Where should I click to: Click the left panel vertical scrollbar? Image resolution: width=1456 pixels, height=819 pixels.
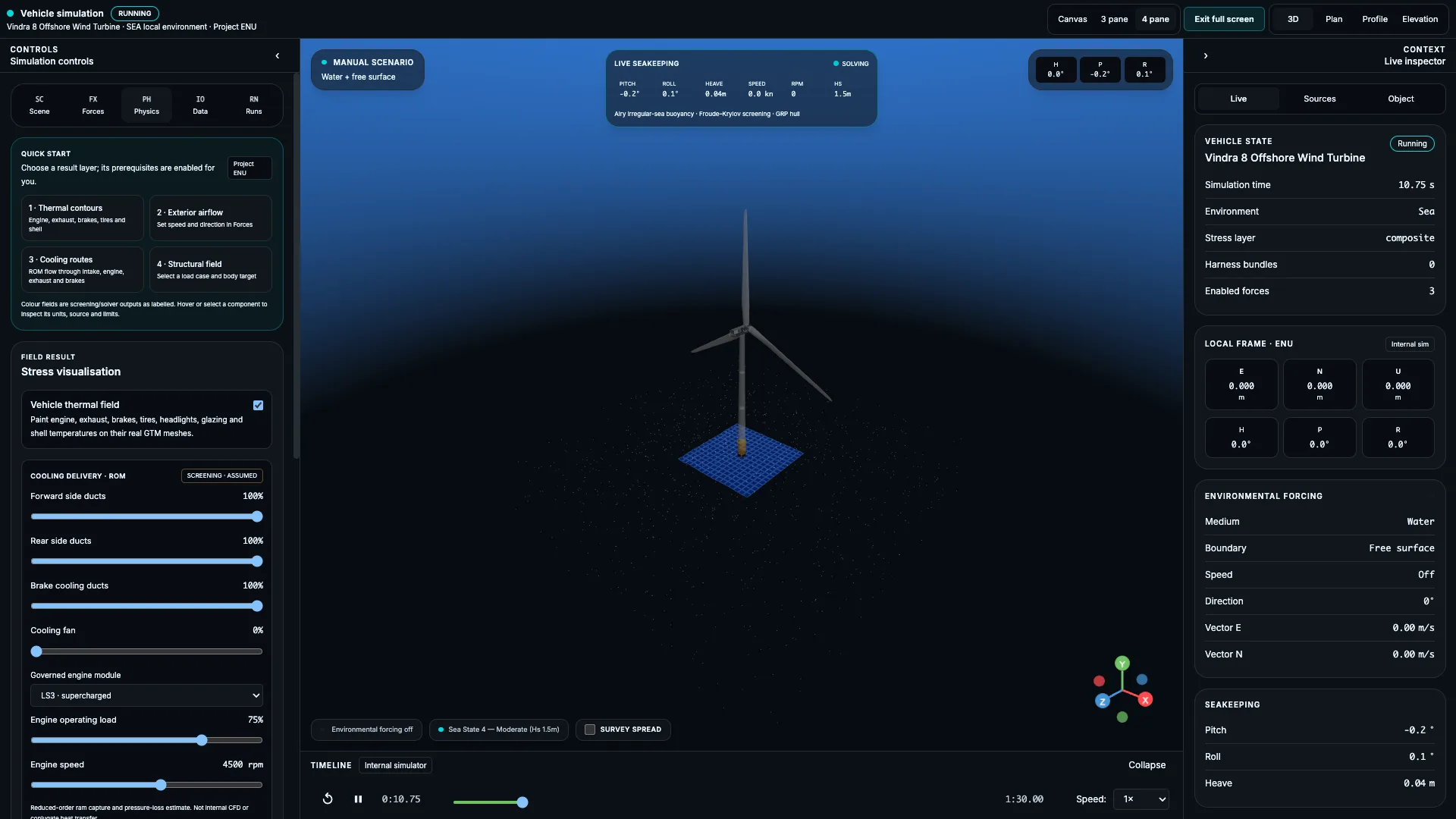pos(297,265)
